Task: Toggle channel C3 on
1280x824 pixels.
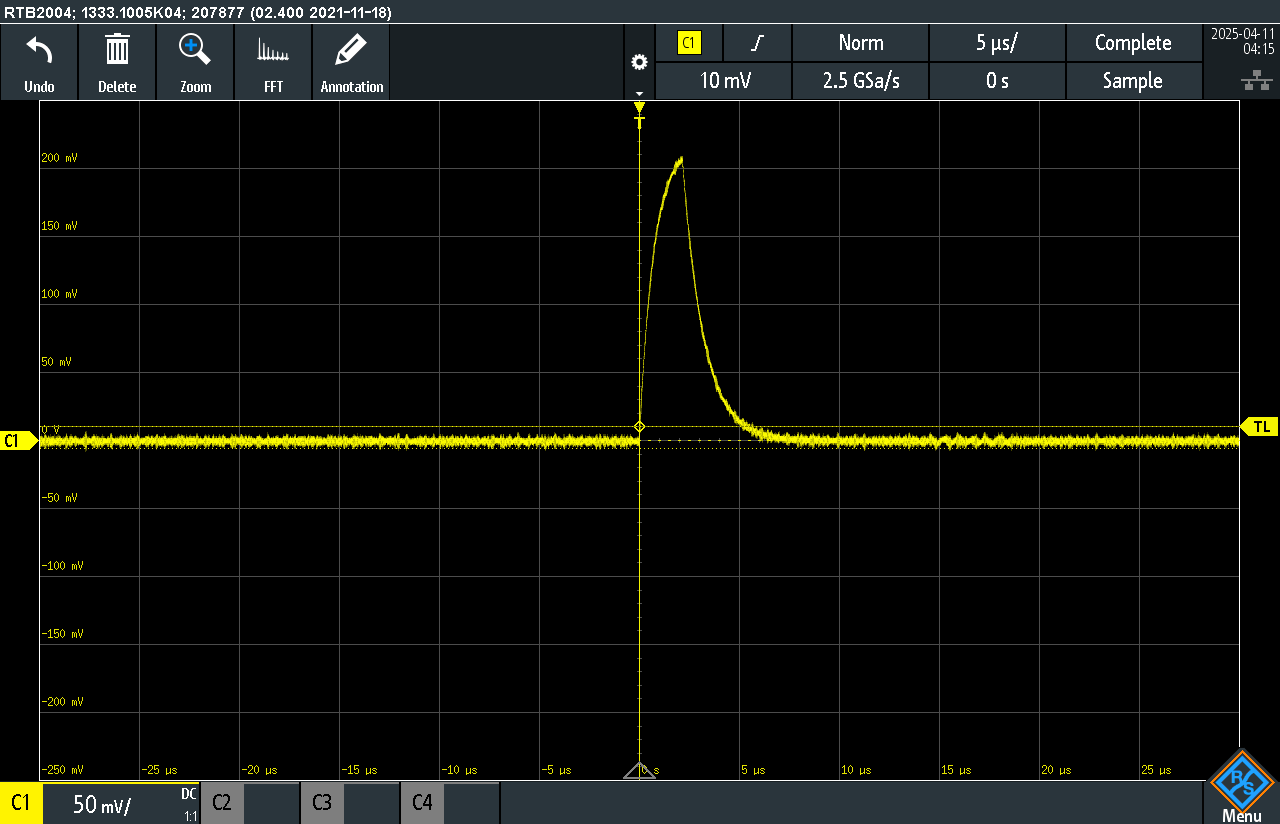Action: coord(322,803)
